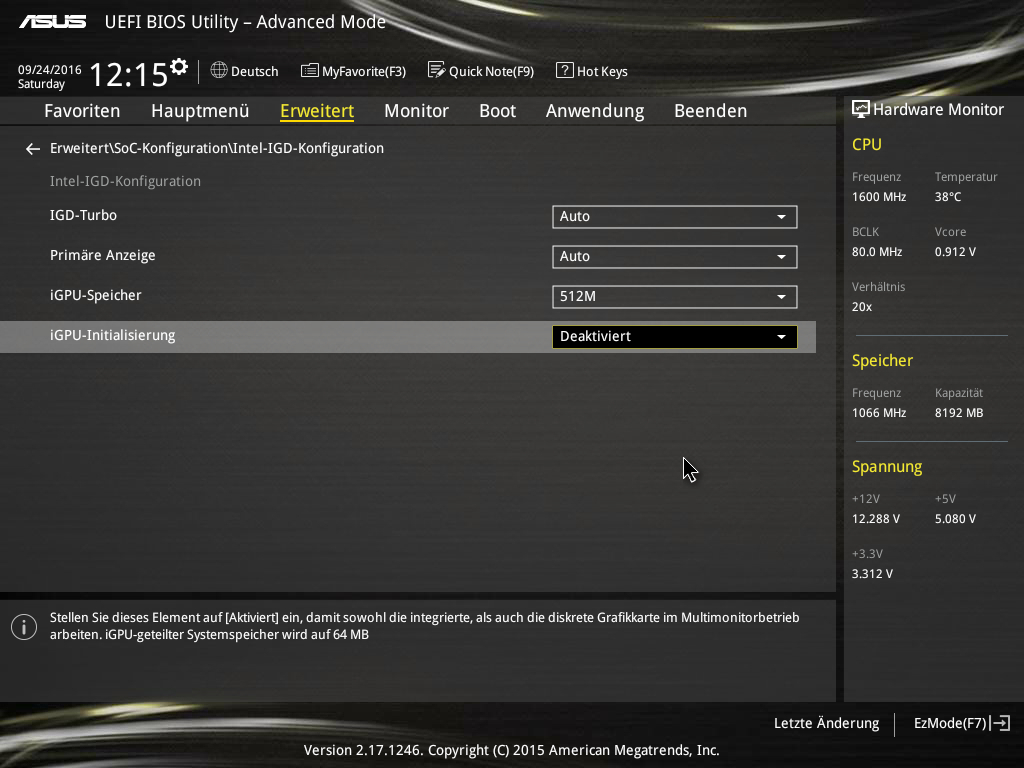Open the Primäre Anzeige dropdown

675,257
